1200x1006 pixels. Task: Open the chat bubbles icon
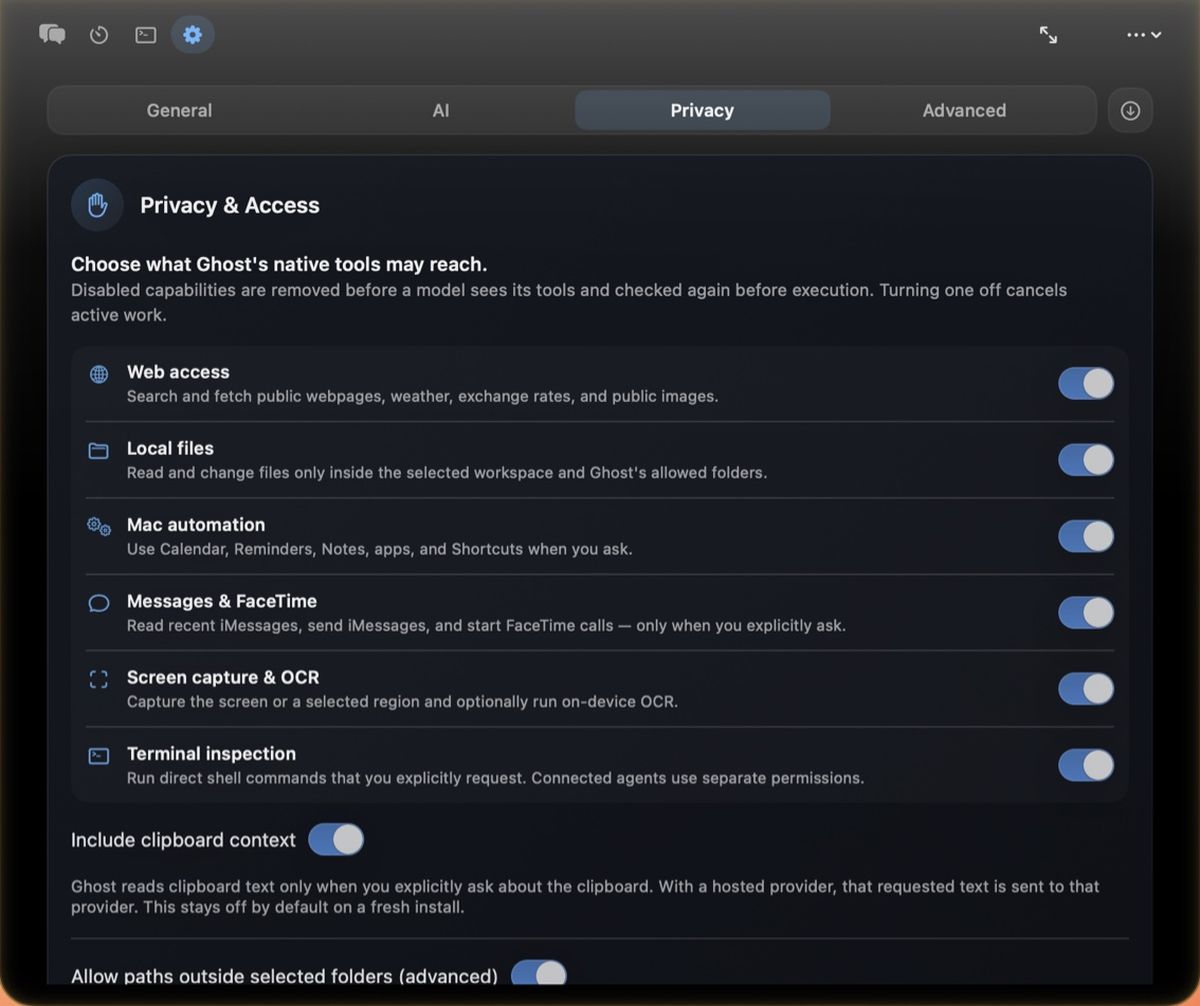52,35
